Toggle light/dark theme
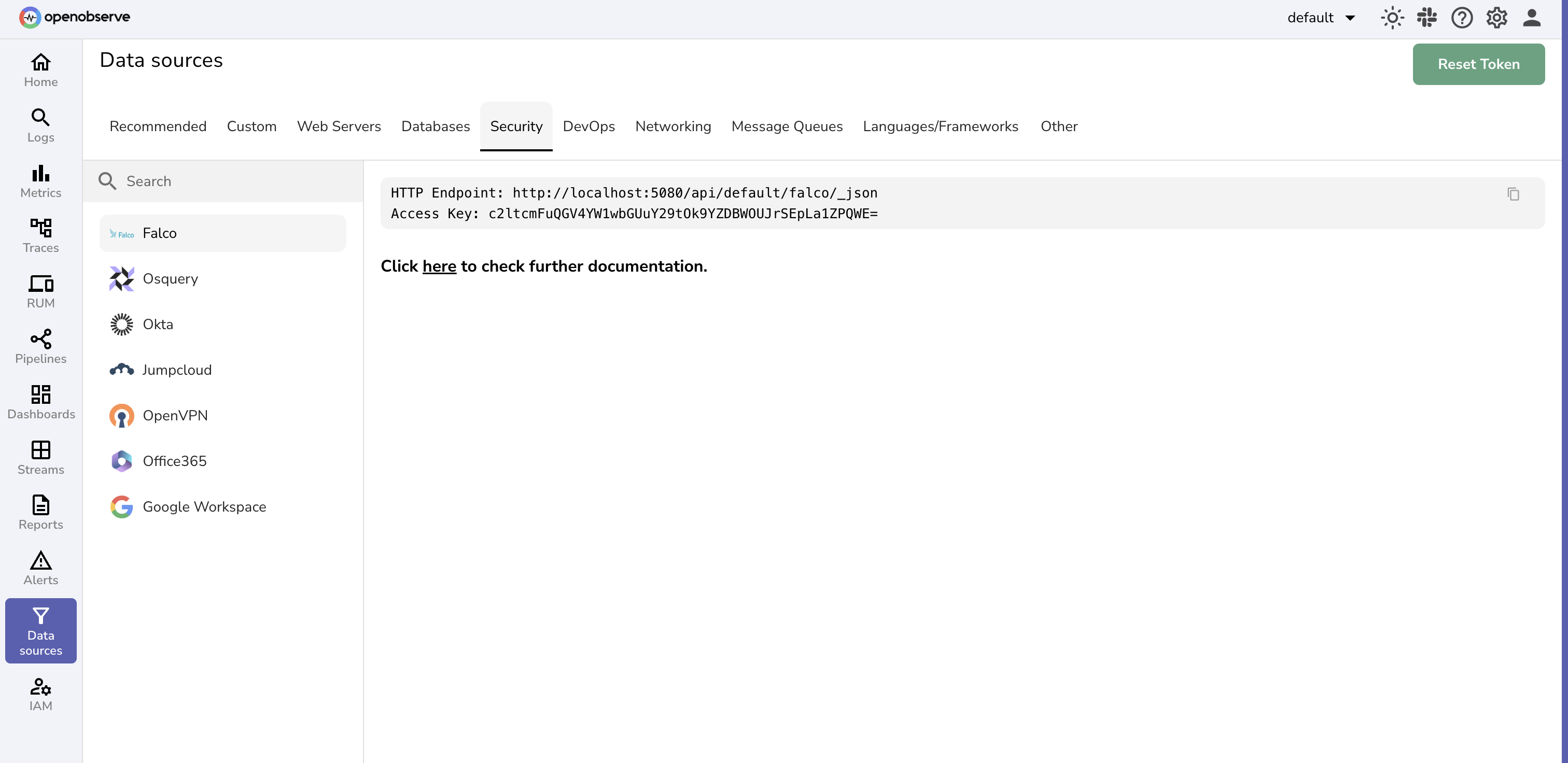 1392,18
